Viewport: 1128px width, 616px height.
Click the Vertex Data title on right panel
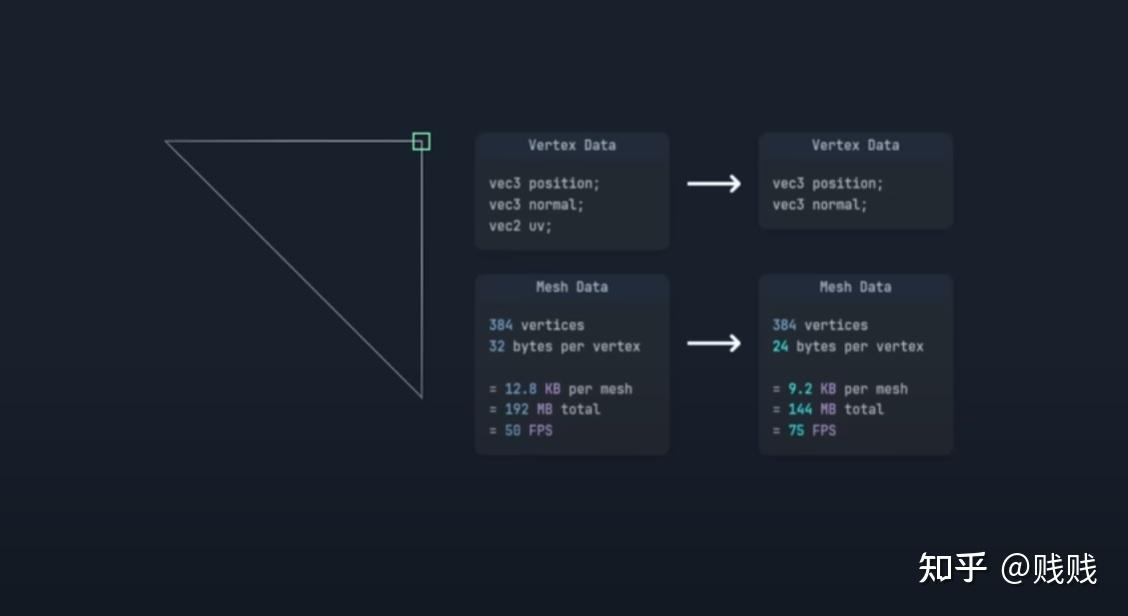[856, 145]
